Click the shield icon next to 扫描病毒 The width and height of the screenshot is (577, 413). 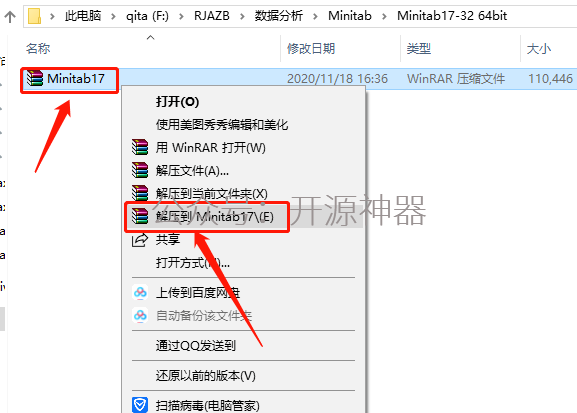140,405
